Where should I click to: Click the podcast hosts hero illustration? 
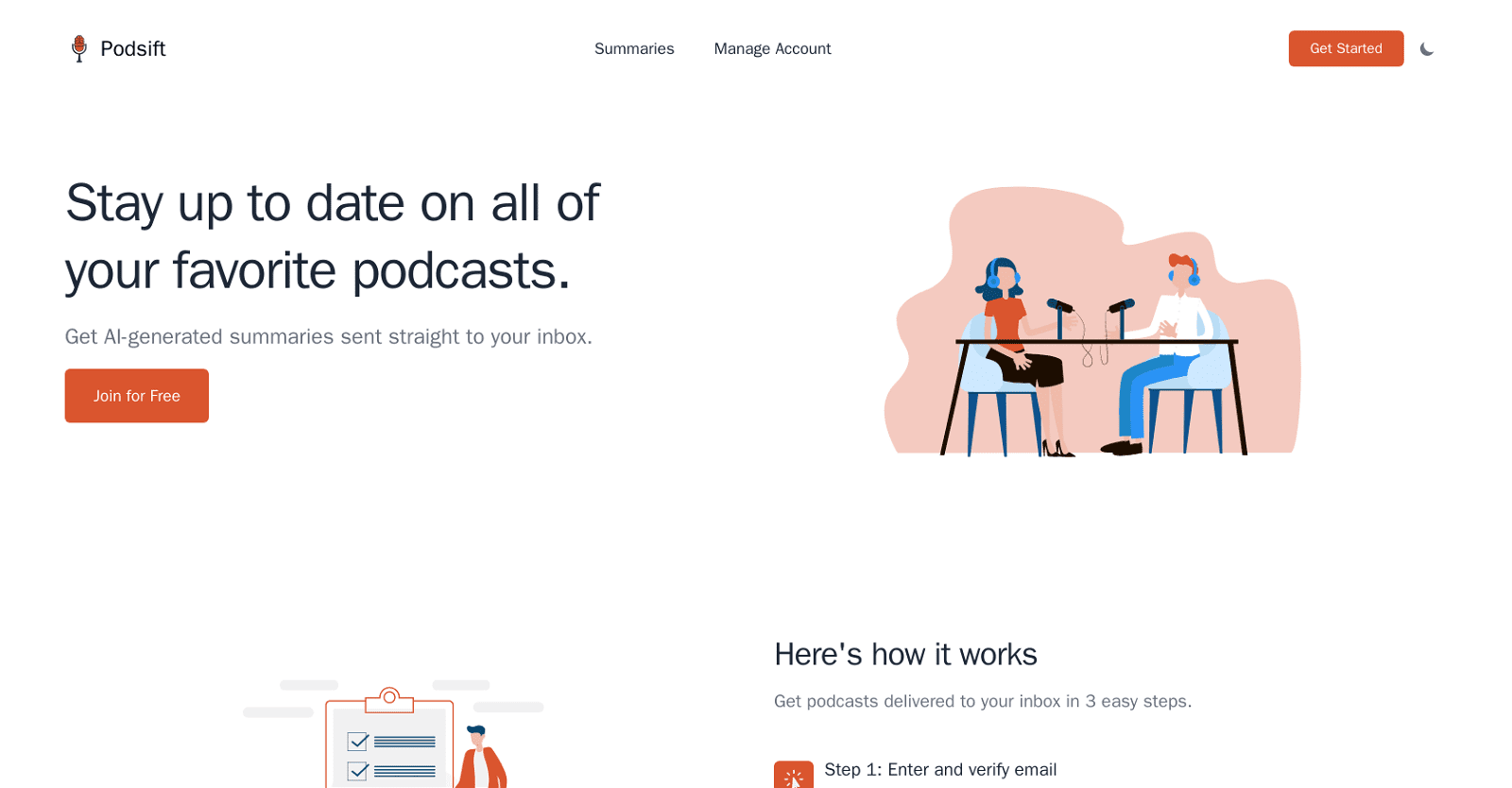1092,321
